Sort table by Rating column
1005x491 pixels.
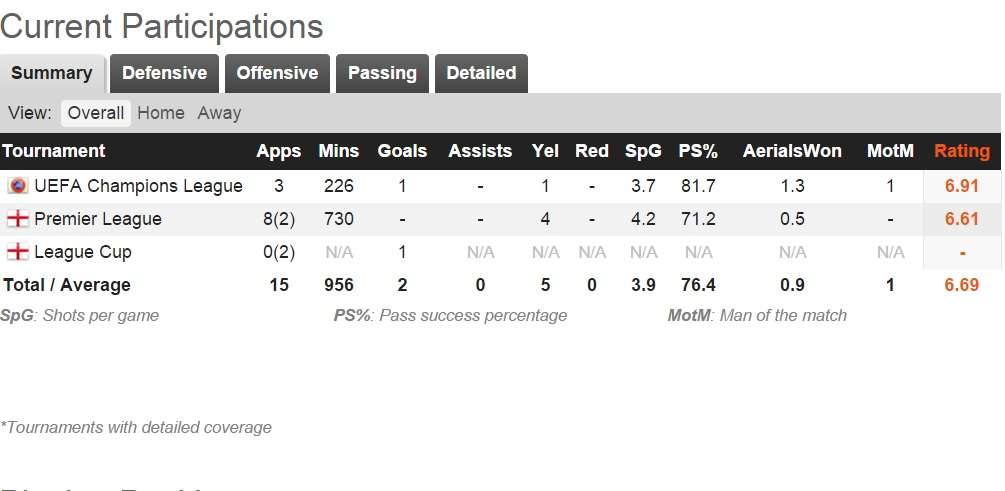(961, 151)
